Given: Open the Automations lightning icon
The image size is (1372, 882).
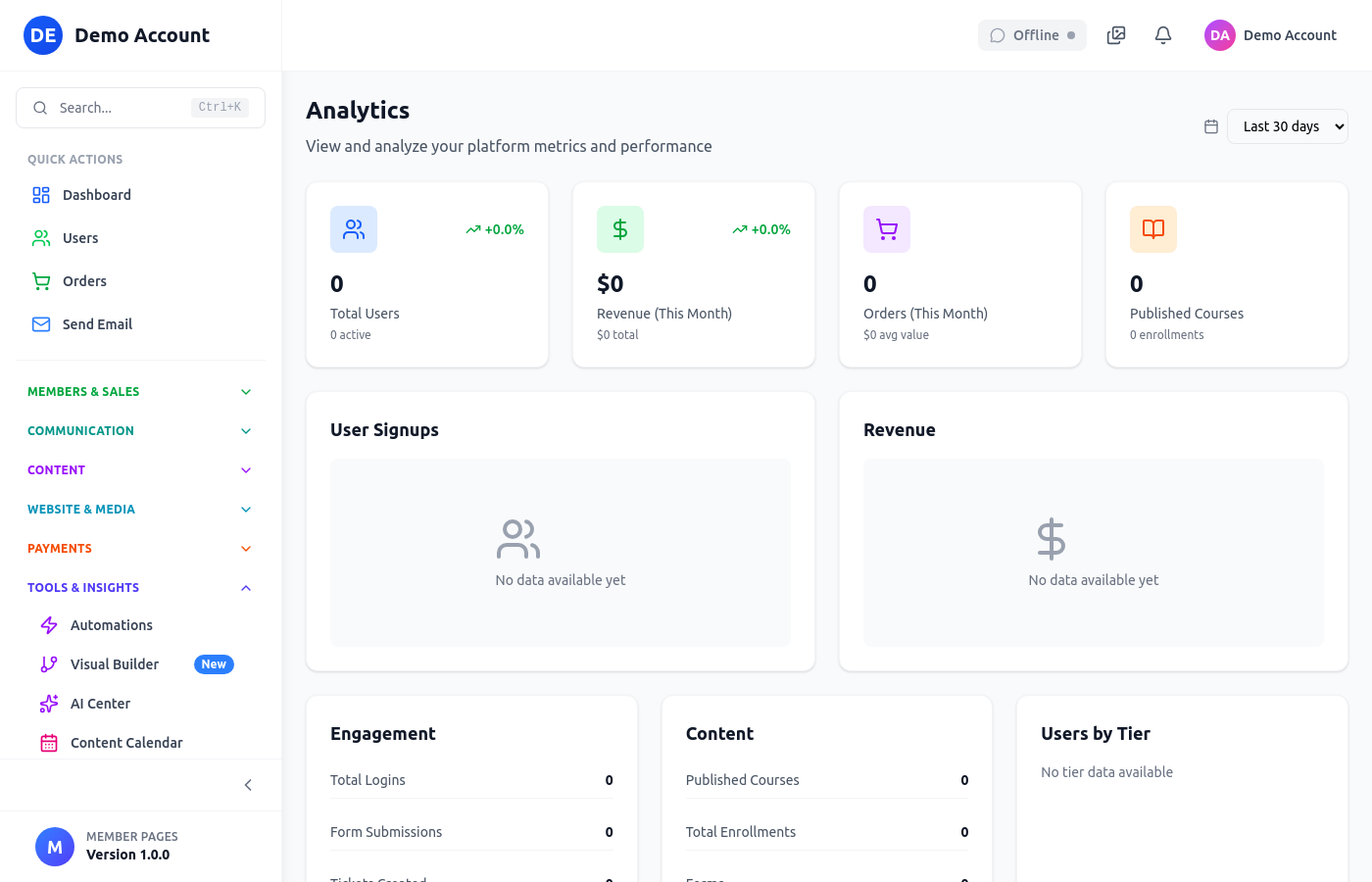Looking at the screenshot, I should click(x=47, y=624).
